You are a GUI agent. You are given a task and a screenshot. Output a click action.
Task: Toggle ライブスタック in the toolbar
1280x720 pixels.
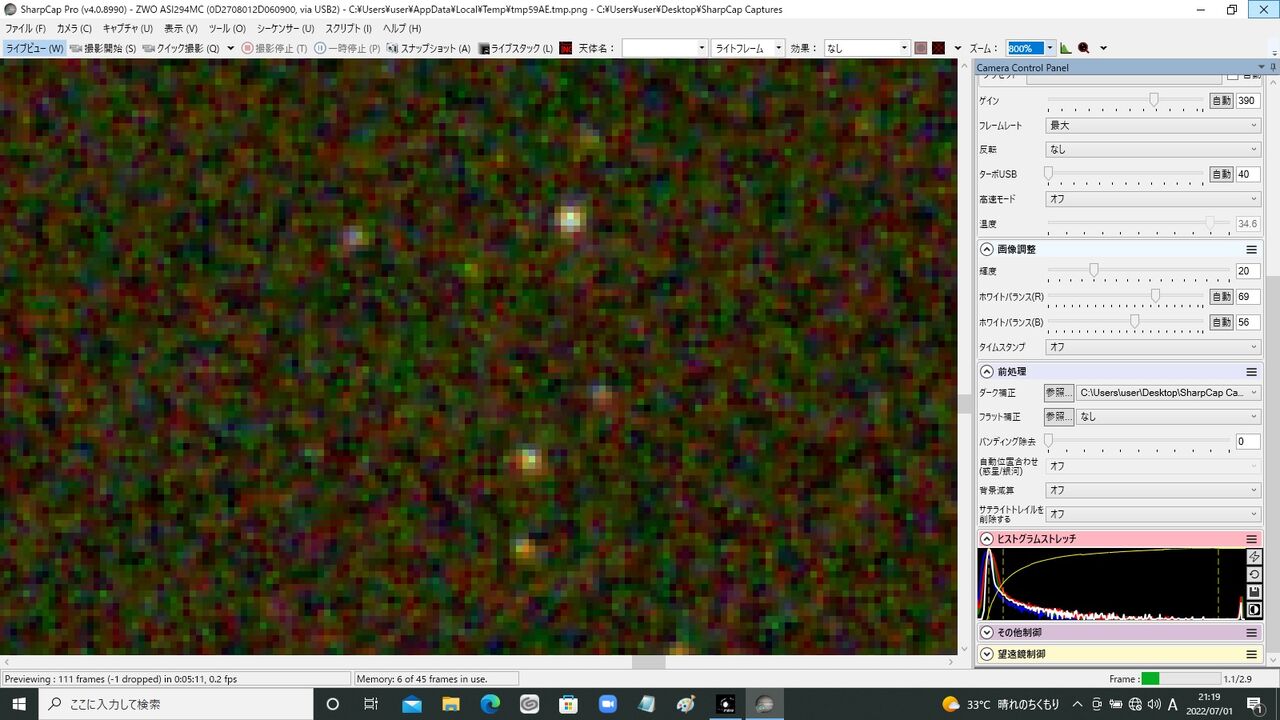tap(516, 48)
